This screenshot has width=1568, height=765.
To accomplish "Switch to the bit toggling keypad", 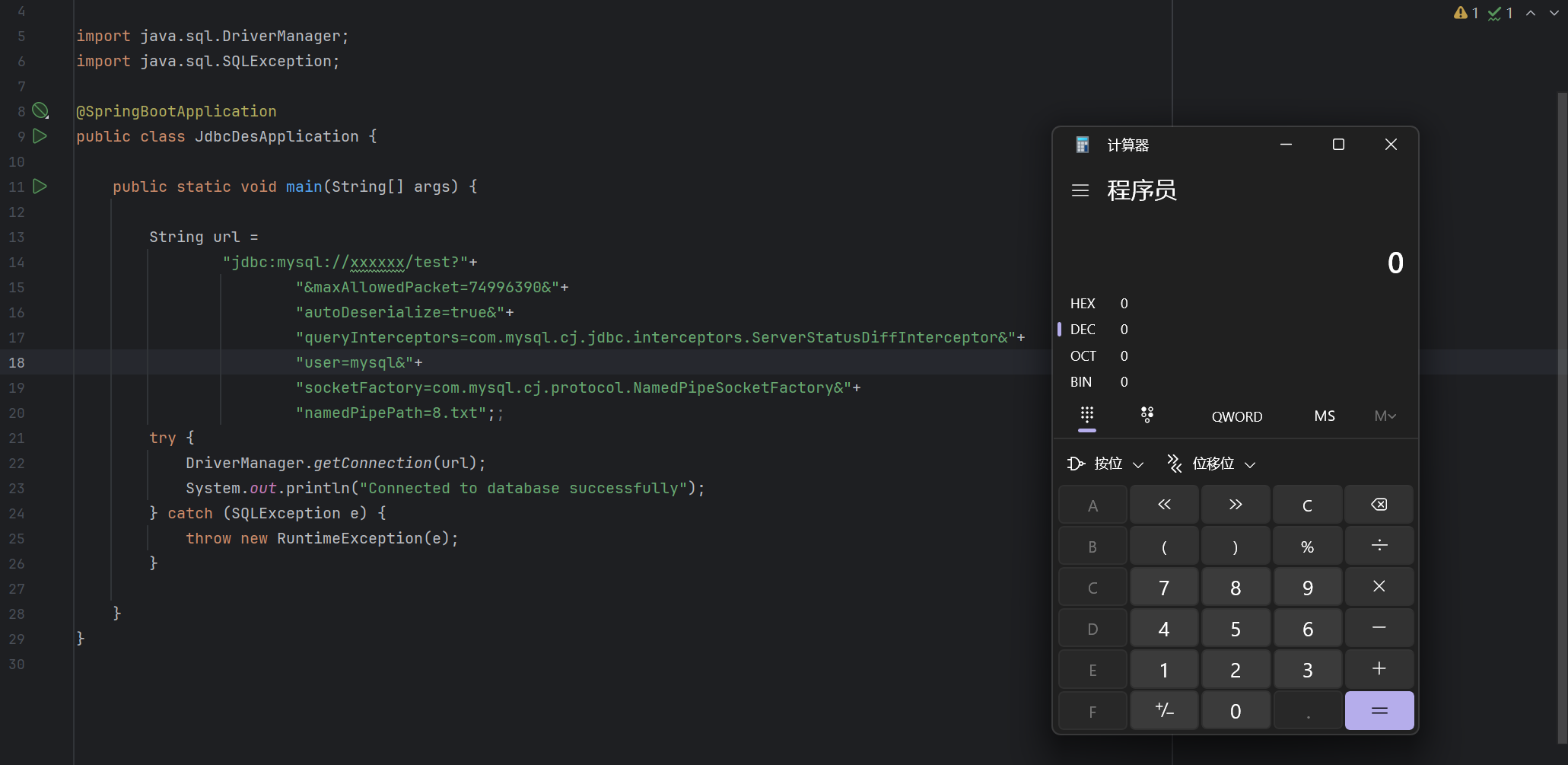I will coord(1147,415).
